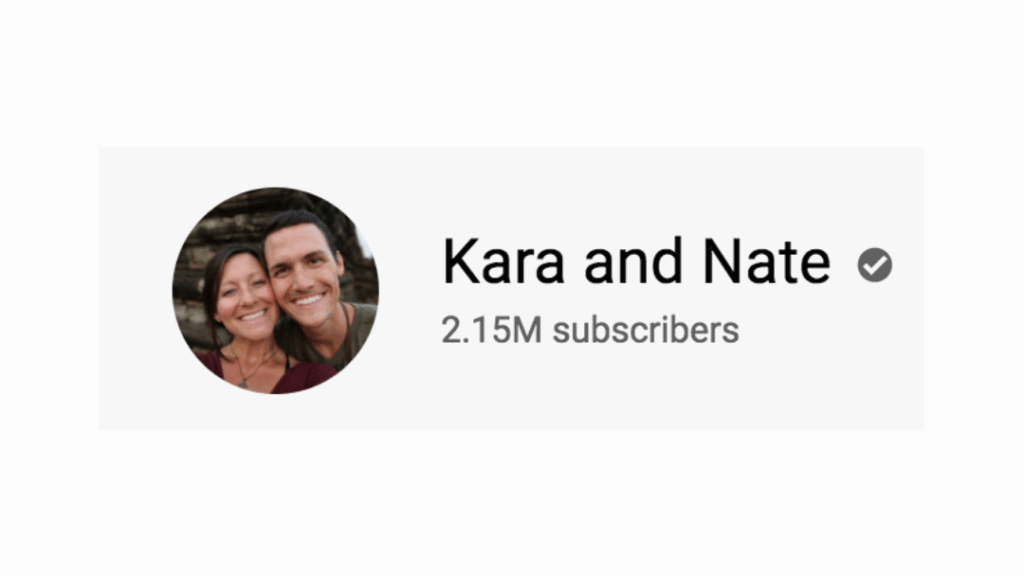Open the Kara and Nate profile picture
The height and width of the screenshot is (576, 1024).
click(x=275, y=291)
